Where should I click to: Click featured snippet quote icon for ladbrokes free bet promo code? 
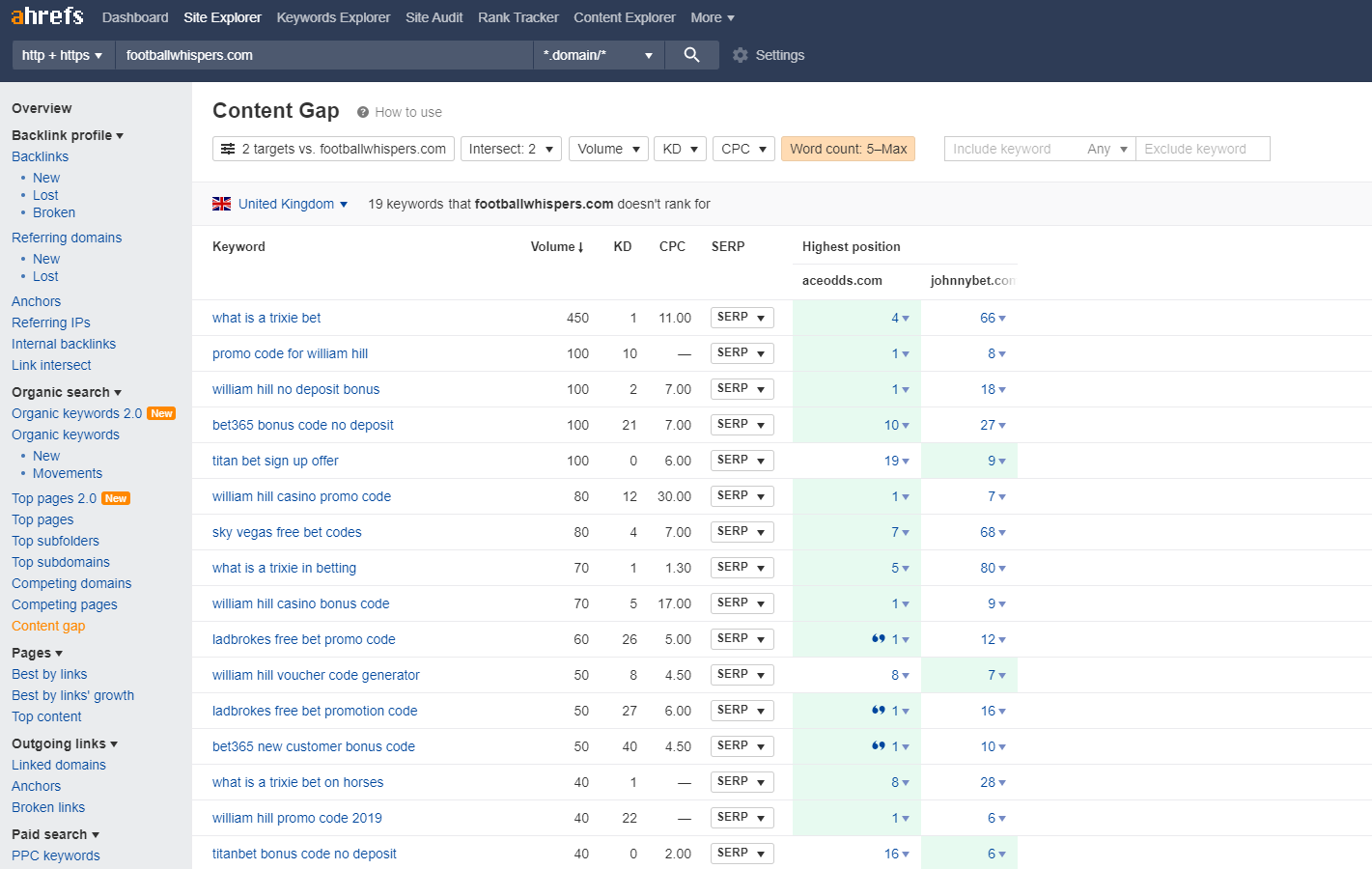(879, 638)
